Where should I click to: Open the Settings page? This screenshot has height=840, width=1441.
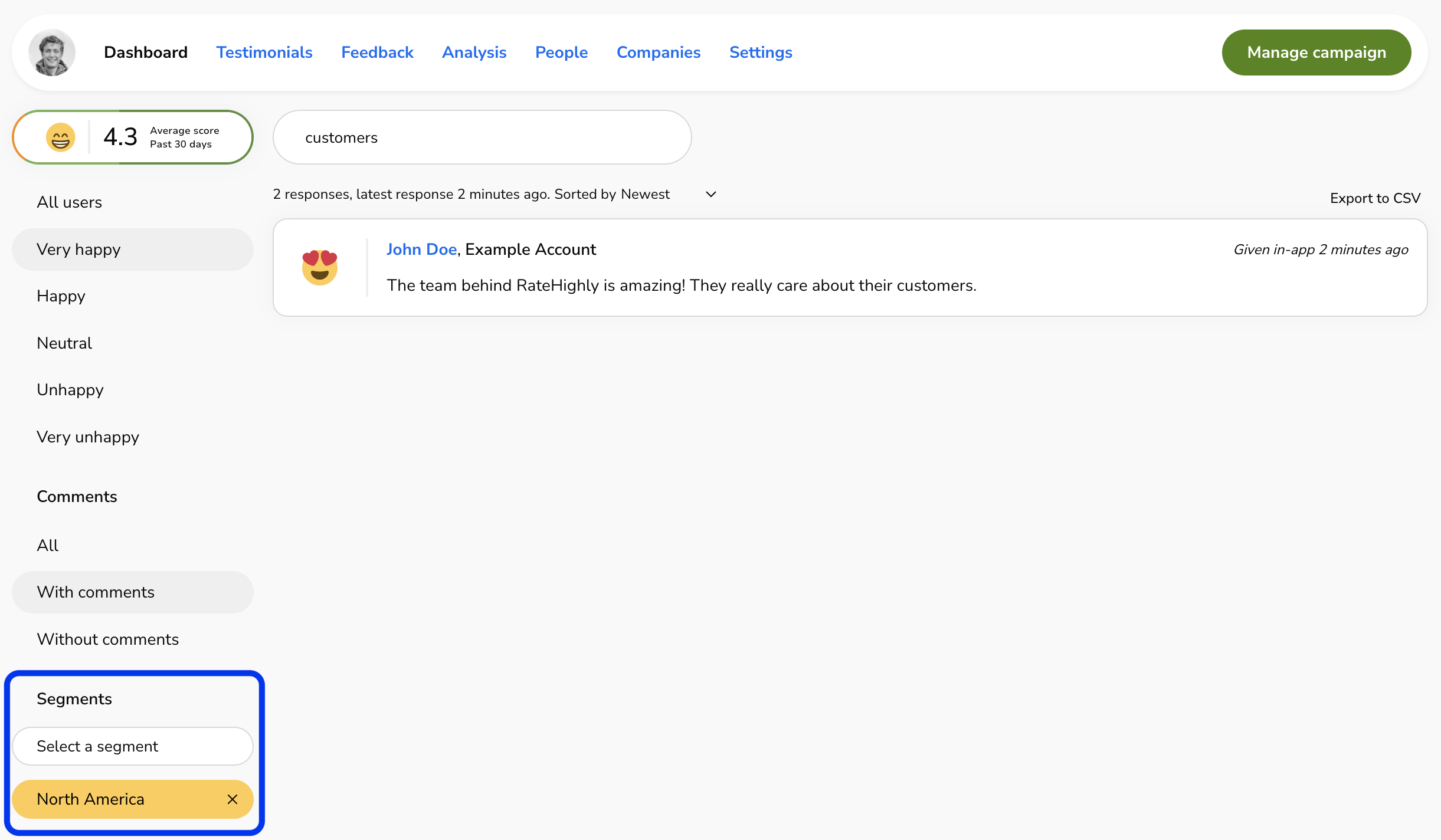(x=760, y=52)
